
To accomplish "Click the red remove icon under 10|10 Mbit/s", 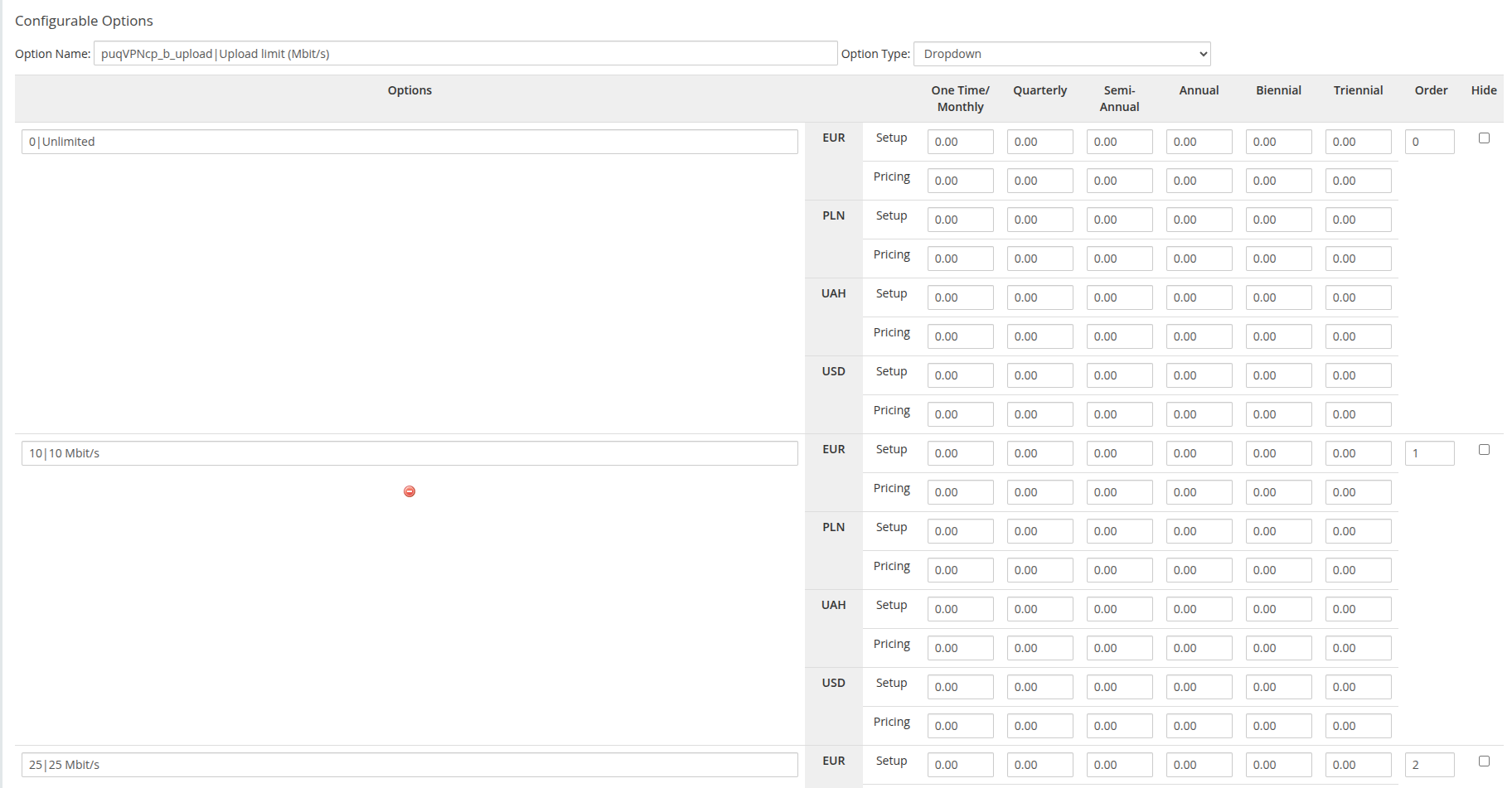I will click(409, 491).
